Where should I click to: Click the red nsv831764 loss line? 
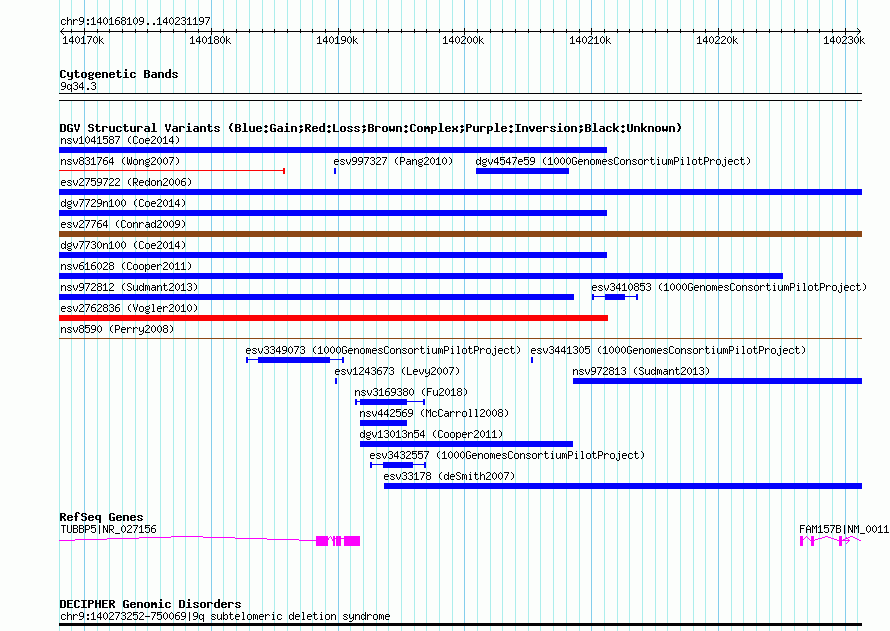(x=172, y=171)
